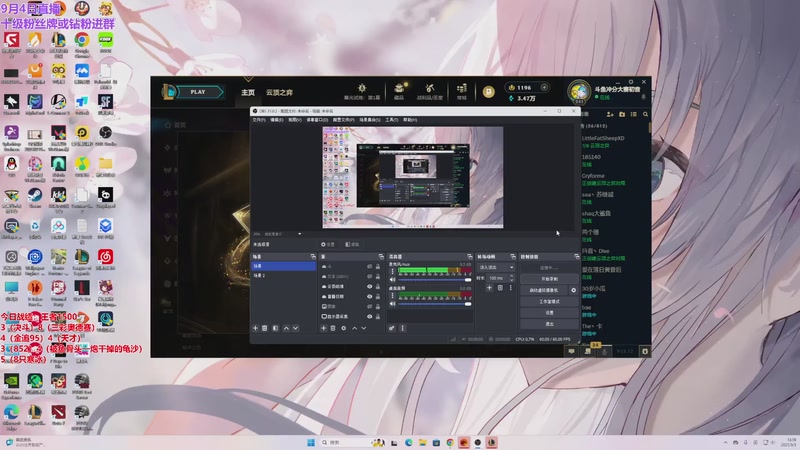Click 工作室模式 button in OBS controls

coord(549,301)
